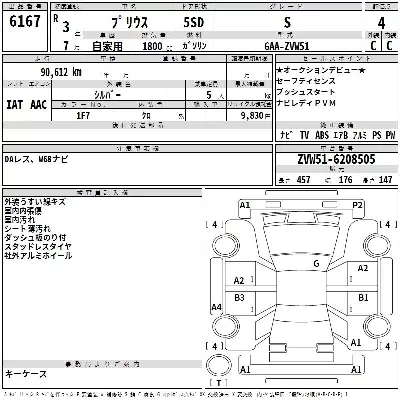400x400 pixels.
Task: Select the B1 damage mark on diagram
Action: pyautogui.click(x=363, y=297)
